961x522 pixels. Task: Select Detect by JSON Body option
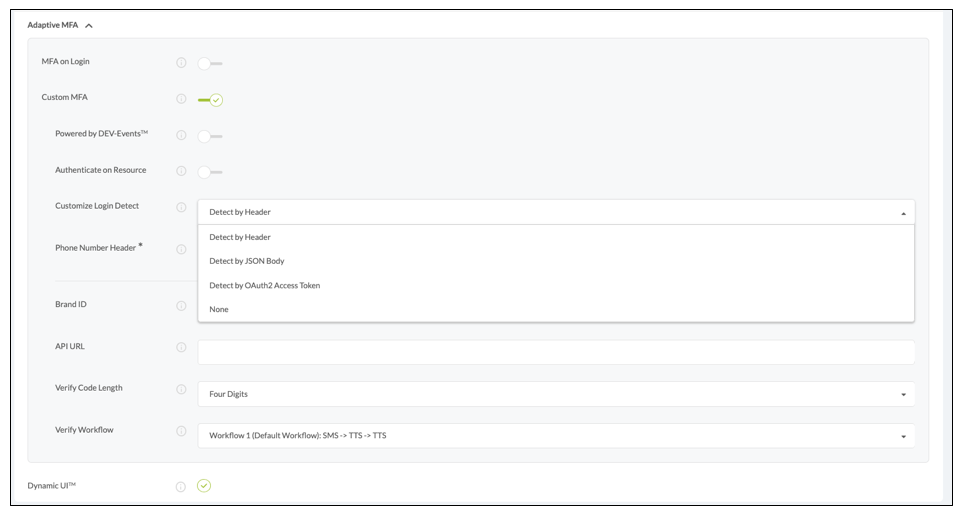click(x=247, y=261)
